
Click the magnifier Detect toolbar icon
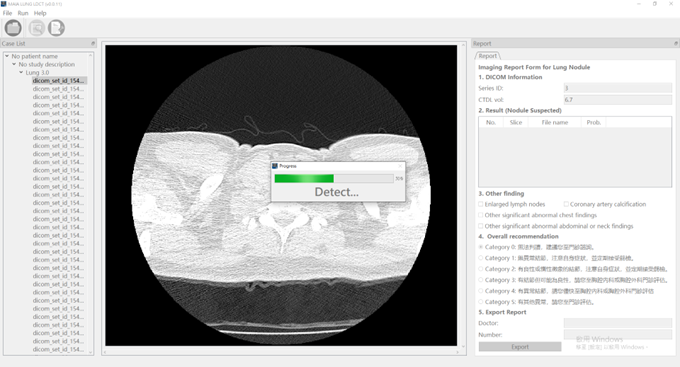coord(37,28)
